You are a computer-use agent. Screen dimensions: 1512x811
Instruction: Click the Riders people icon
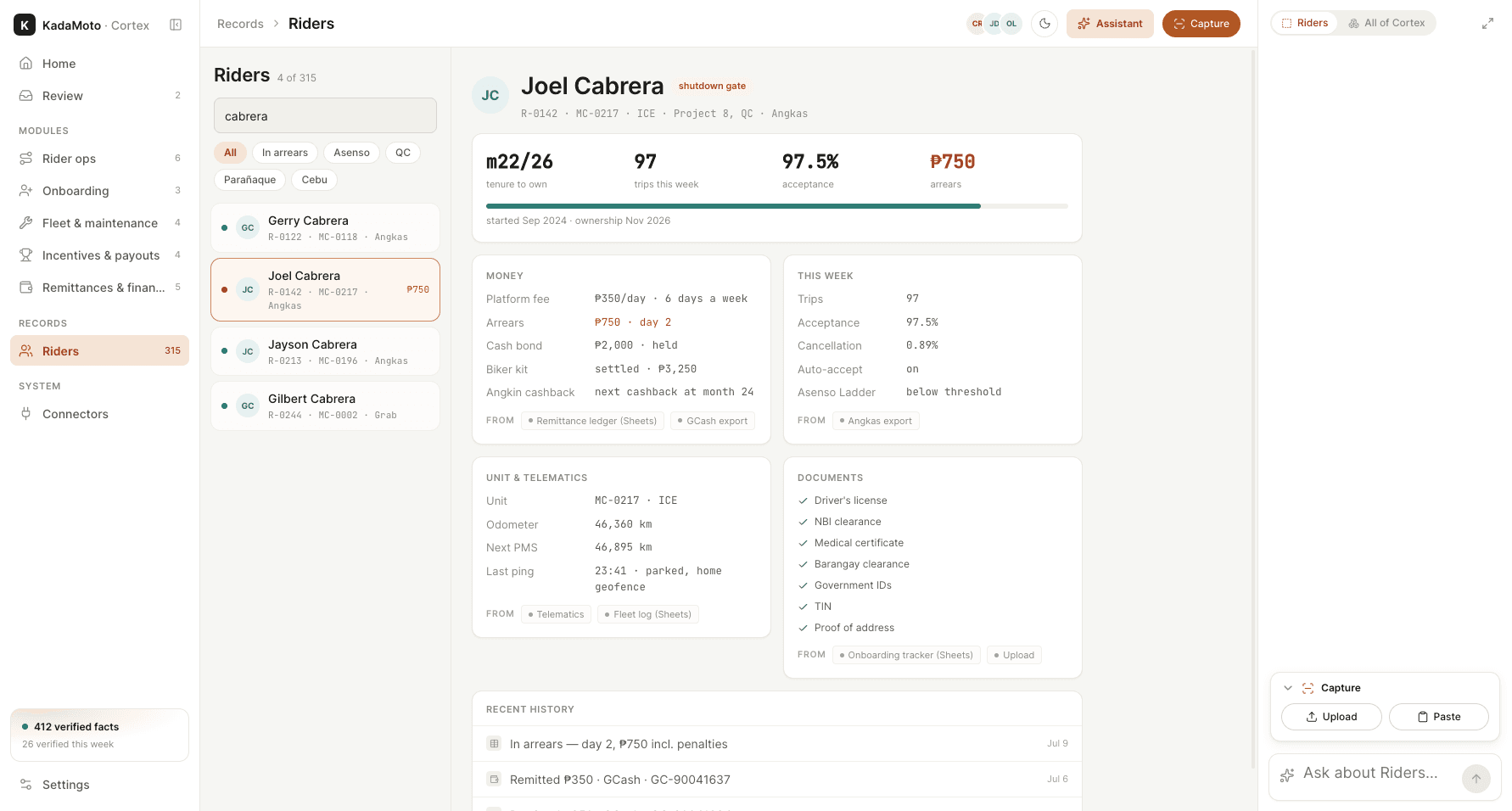pos(26,350)
